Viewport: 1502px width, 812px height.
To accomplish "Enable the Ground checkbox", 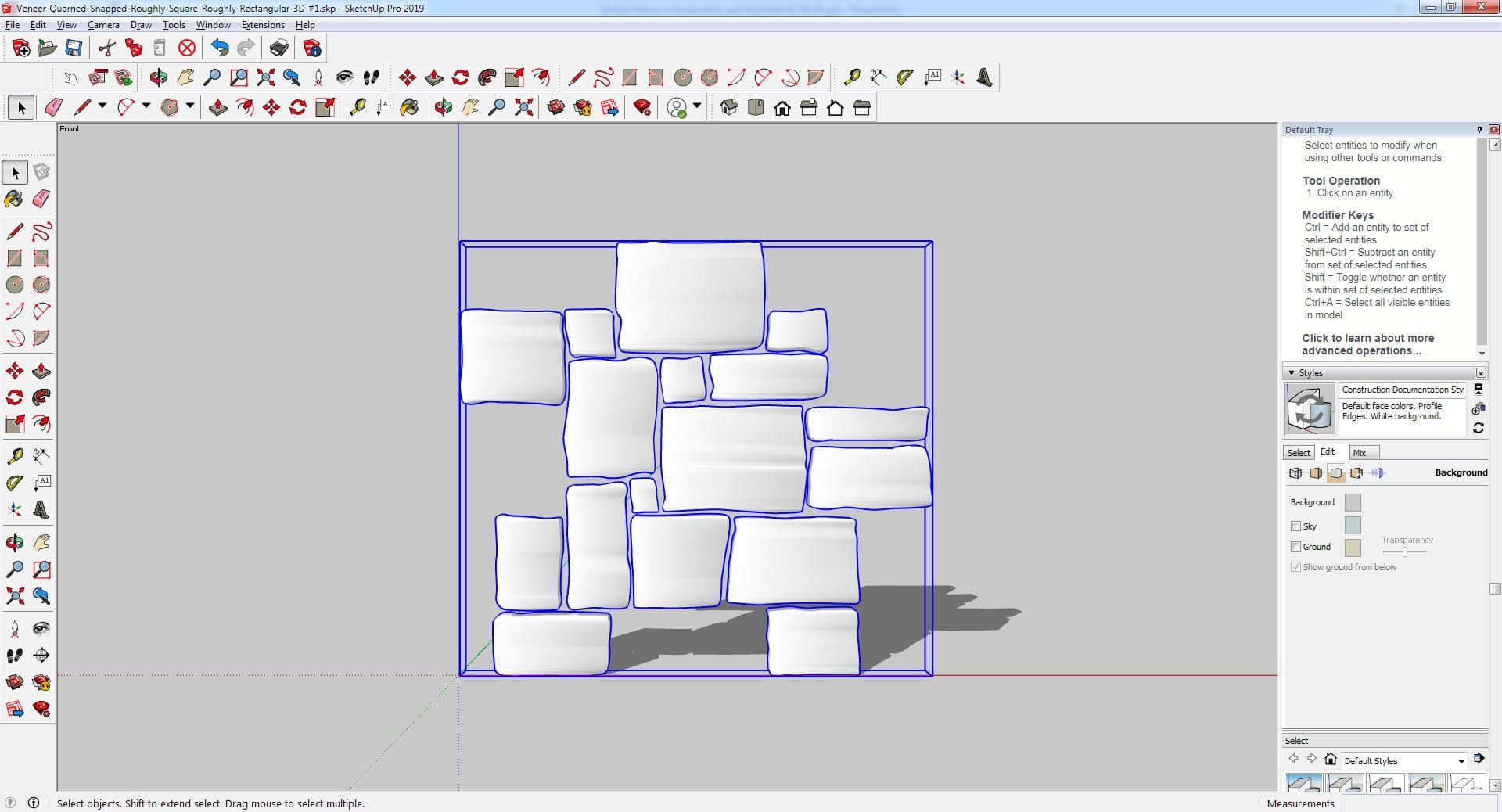I will click(x=1295, y=547).
